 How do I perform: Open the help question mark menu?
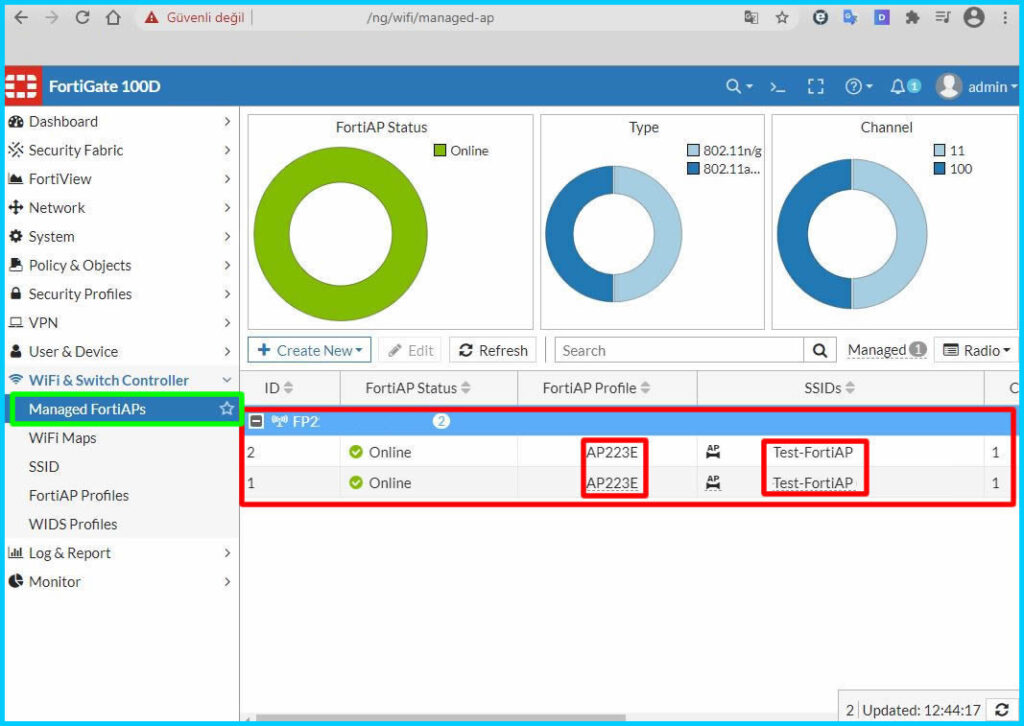[x=858, y=86]
